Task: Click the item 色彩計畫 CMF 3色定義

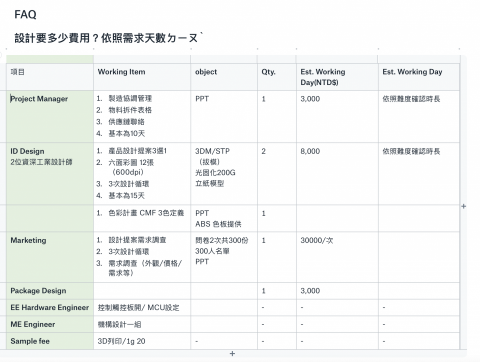Action: click(x=146, y=213)
